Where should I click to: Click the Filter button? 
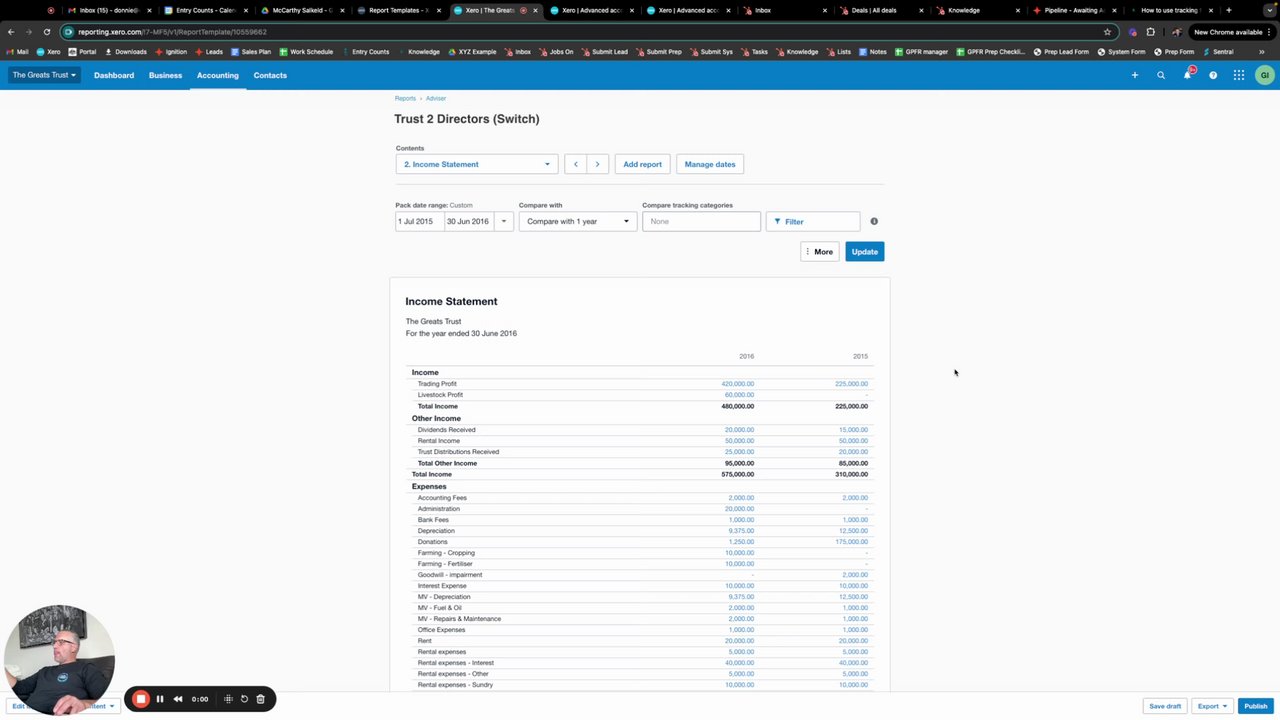point(813,221)
